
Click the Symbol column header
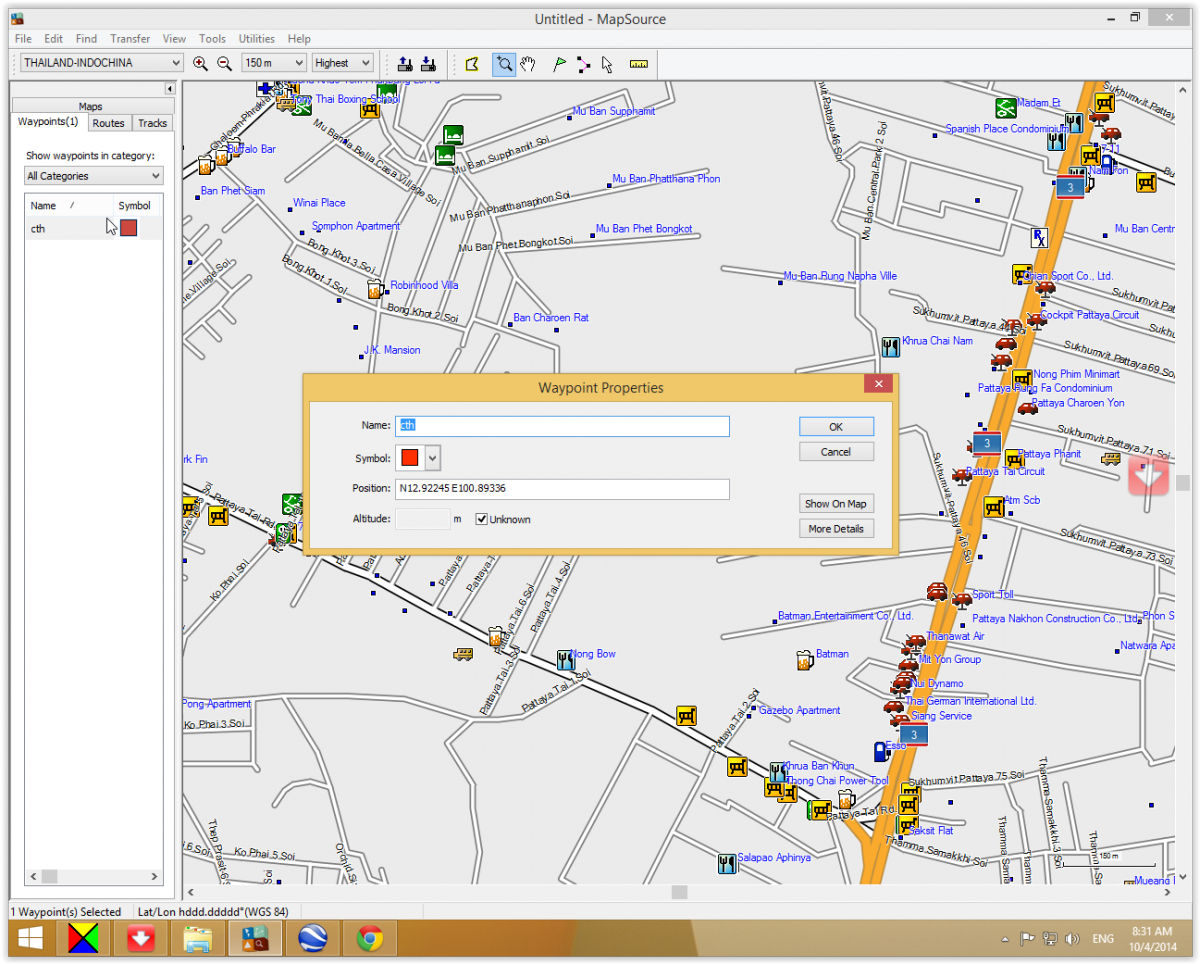pos(135,206)
